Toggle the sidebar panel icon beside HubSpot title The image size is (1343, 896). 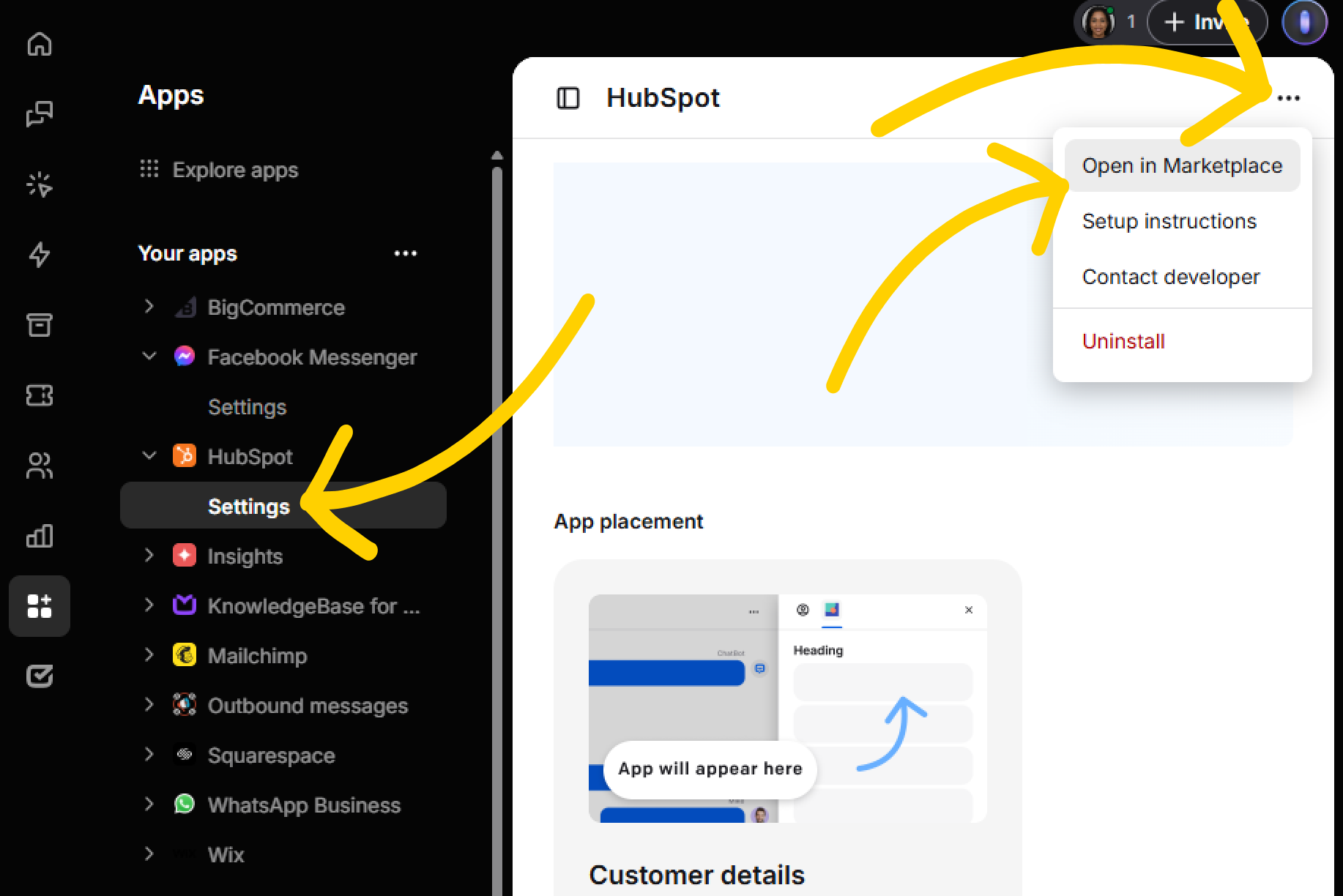point(568,98)
